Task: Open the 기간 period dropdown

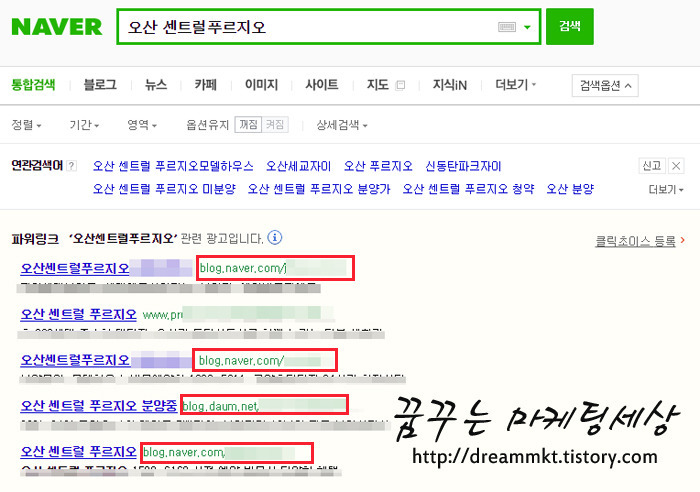Action: click(84, 125)
